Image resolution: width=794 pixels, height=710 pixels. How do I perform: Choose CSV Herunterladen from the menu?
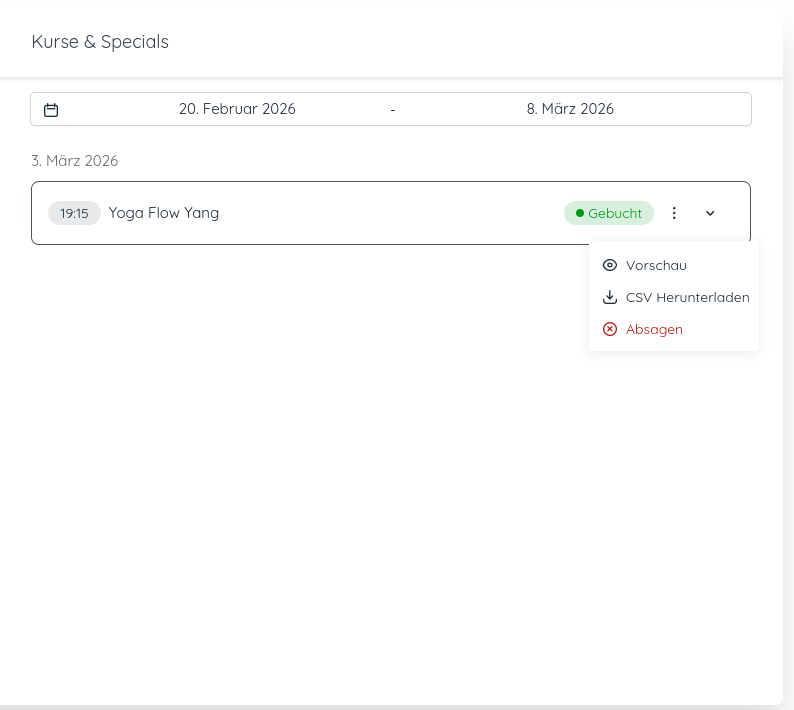(687, 297)
